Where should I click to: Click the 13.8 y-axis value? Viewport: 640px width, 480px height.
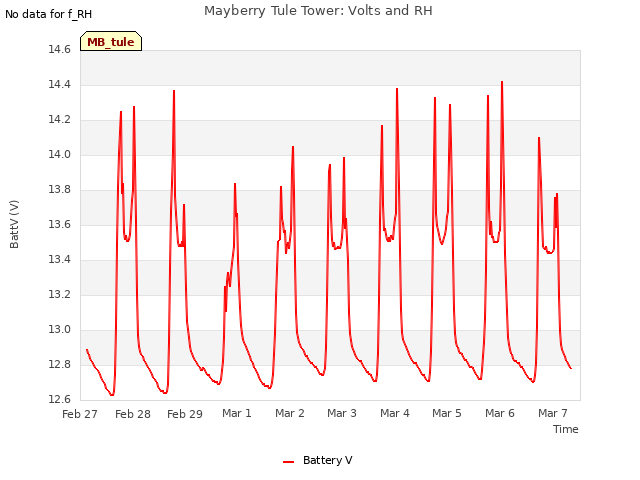point(60,189)
